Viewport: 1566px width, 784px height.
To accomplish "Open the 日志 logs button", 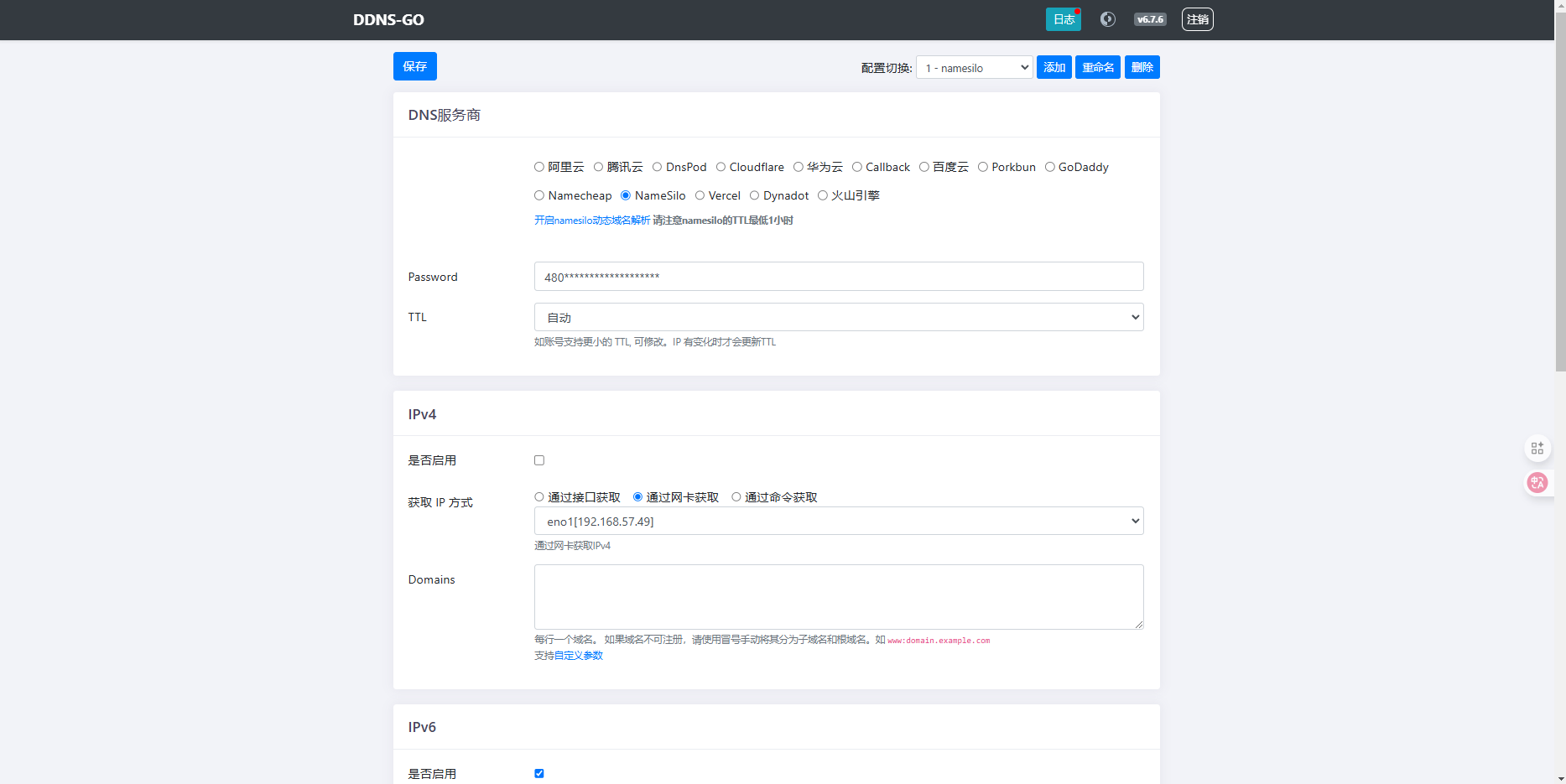I will click(1063, 19).
